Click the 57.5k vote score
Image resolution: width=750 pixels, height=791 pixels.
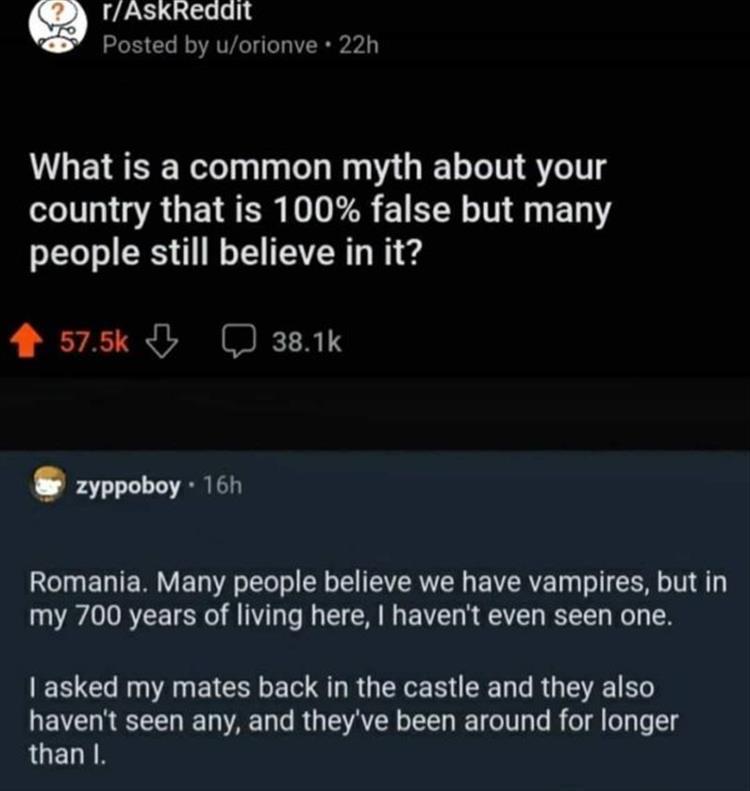coord(95,343)
